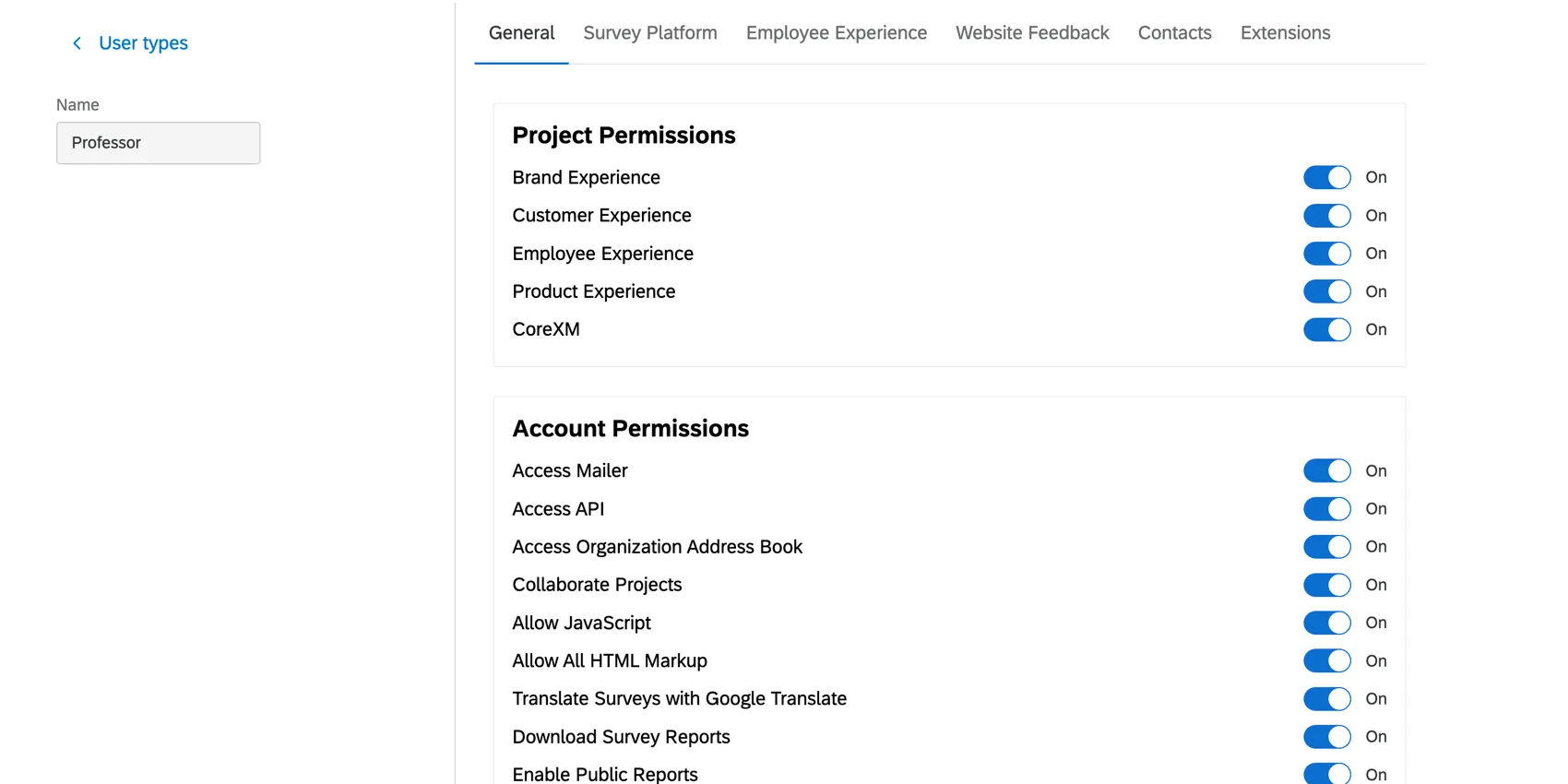This screenshot has width=1568, height=784.
Task: Disable Allow All HTML Markup
Action: (1326, 660)
